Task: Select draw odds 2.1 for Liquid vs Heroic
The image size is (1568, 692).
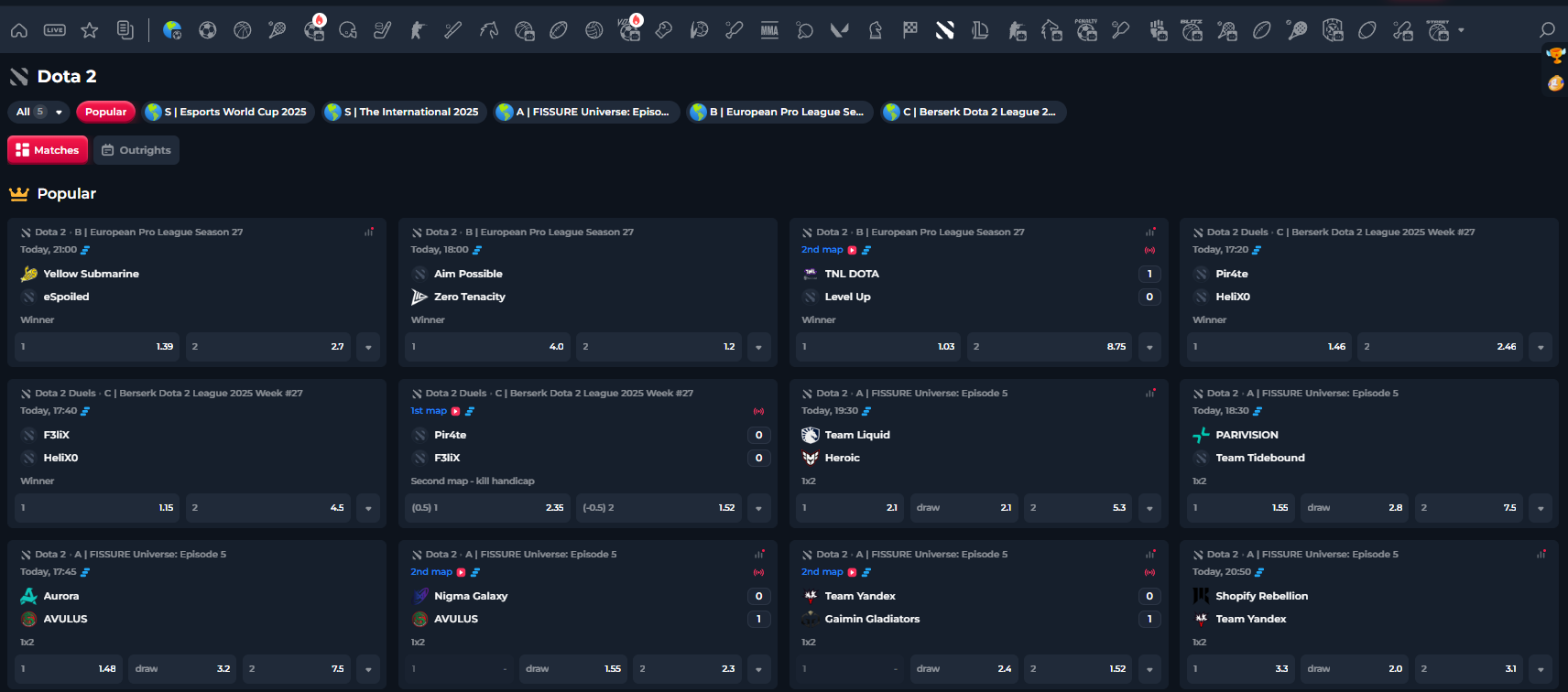Action: click(x=964, y=508)
